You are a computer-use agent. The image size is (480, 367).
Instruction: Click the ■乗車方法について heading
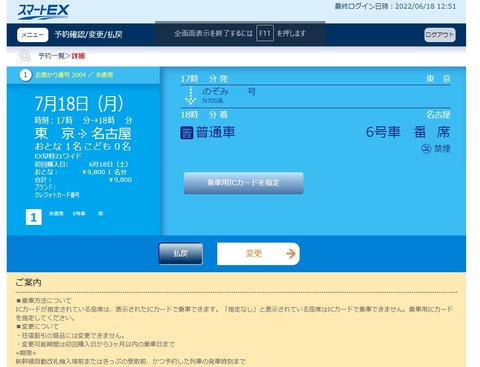(43, 301)
